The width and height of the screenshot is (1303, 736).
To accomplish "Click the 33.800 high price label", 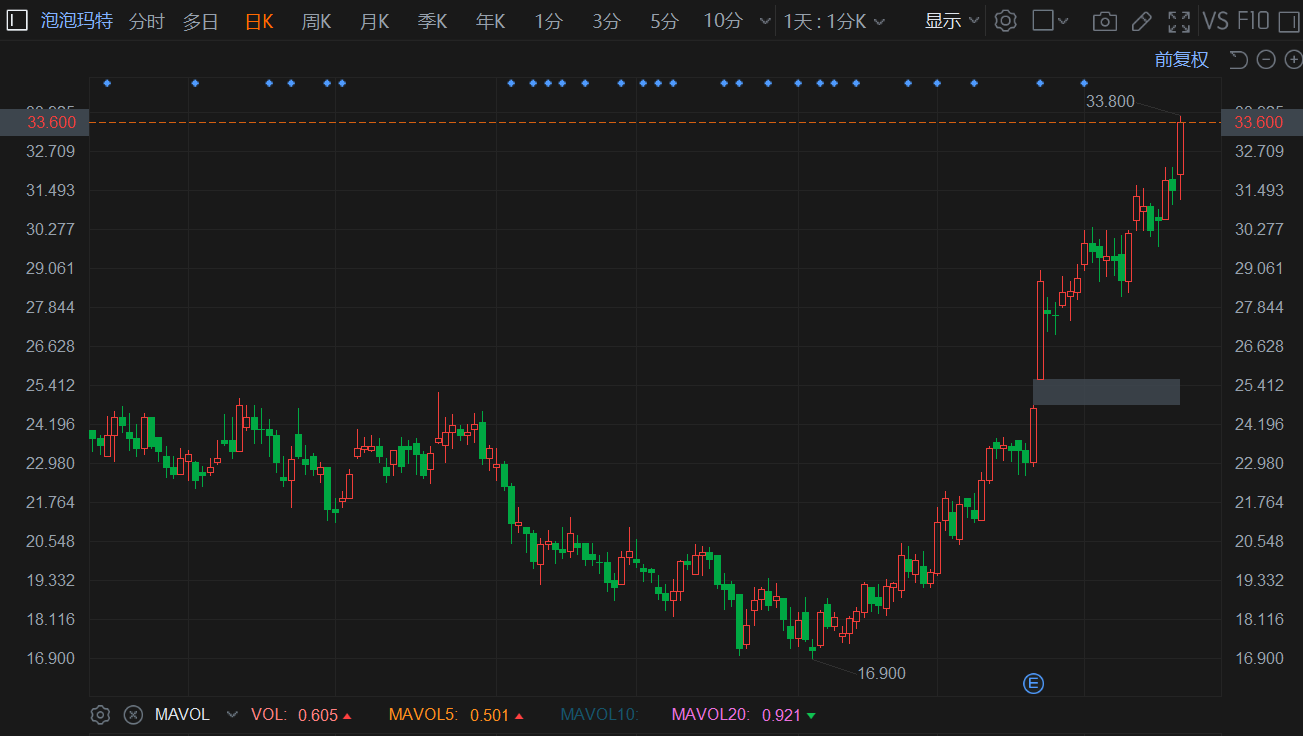I will point(1110,101).
